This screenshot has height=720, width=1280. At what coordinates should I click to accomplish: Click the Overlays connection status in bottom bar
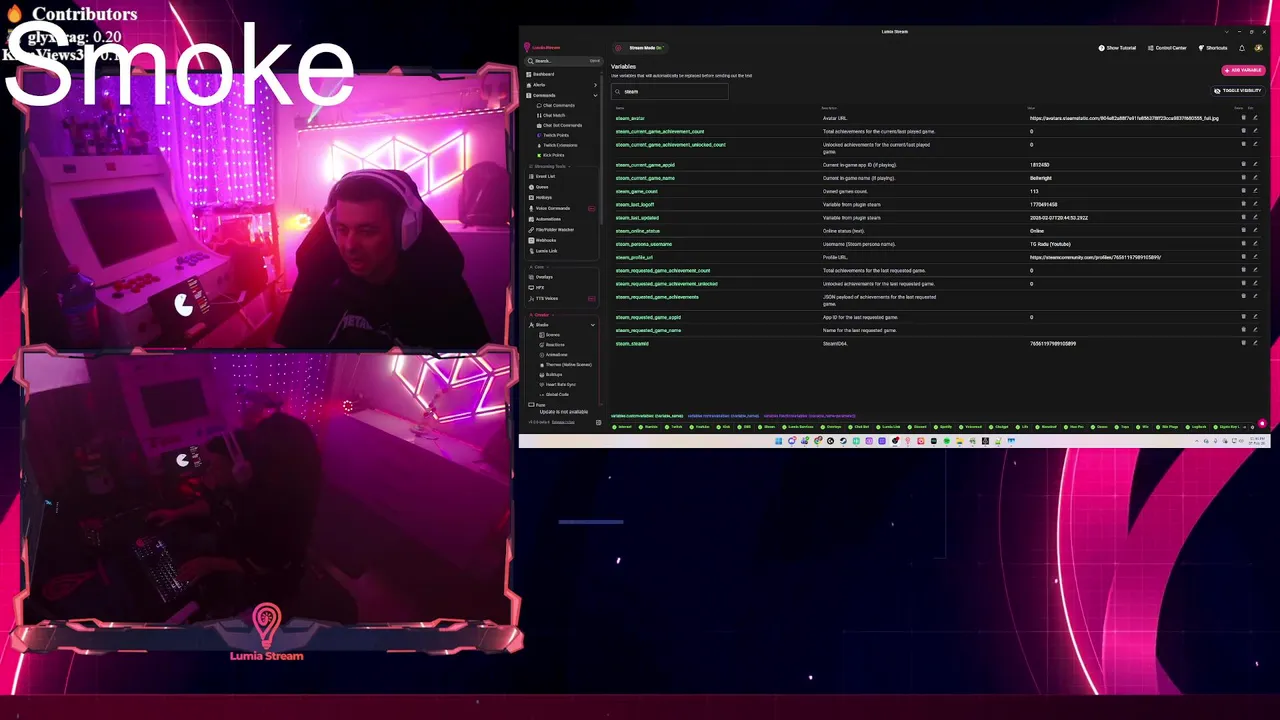pos(830,427)
